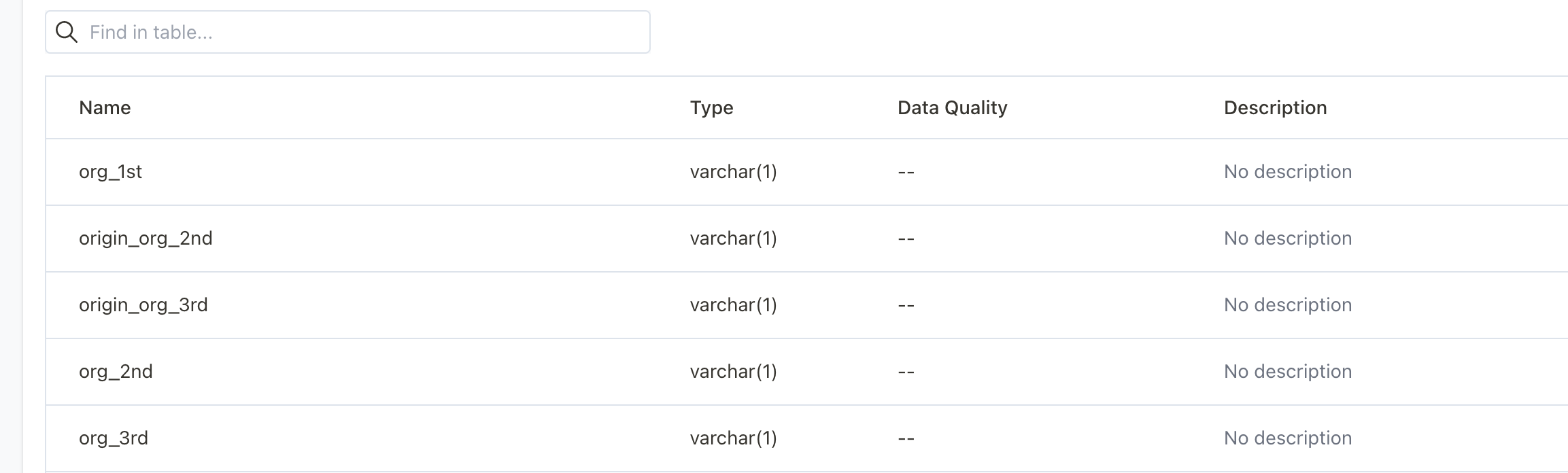The image size is (1568, 473).
Task: Open the org_1st column details
Action: (111, 171)
